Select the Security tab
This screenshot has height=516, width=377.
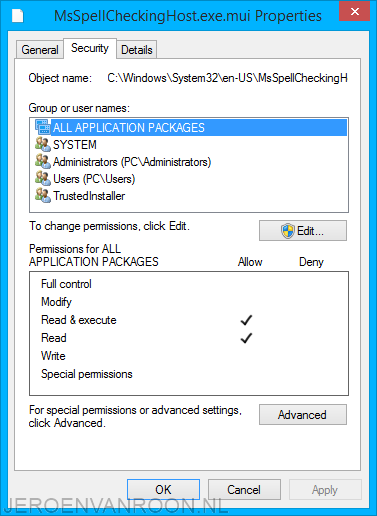(90, 48)
